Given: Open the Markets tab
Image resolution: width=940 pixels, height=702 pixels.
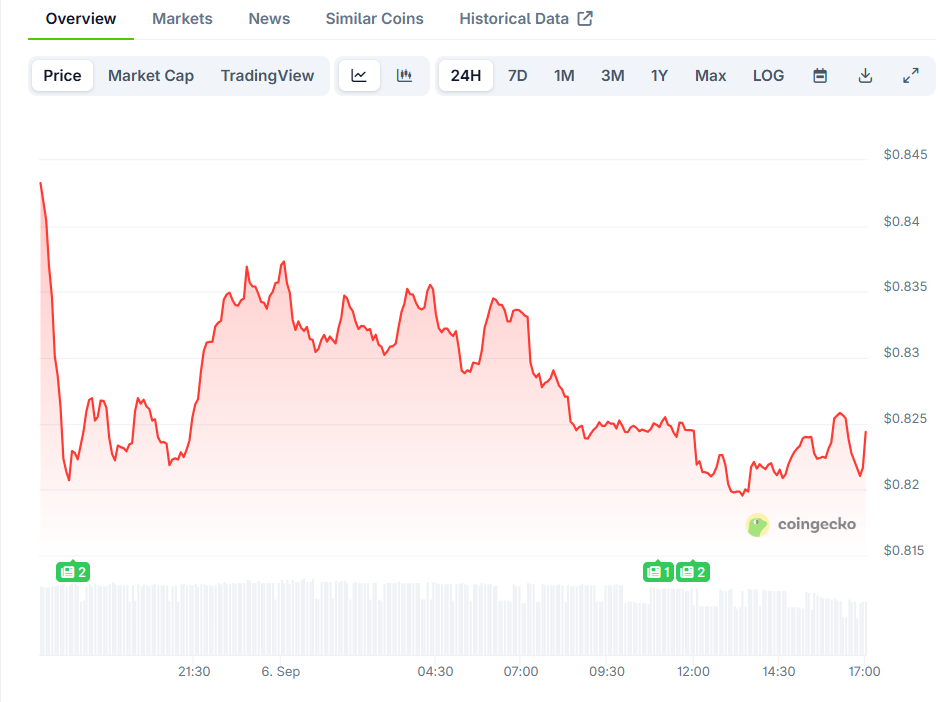Looking at the screenshot, I should [182, 19].
